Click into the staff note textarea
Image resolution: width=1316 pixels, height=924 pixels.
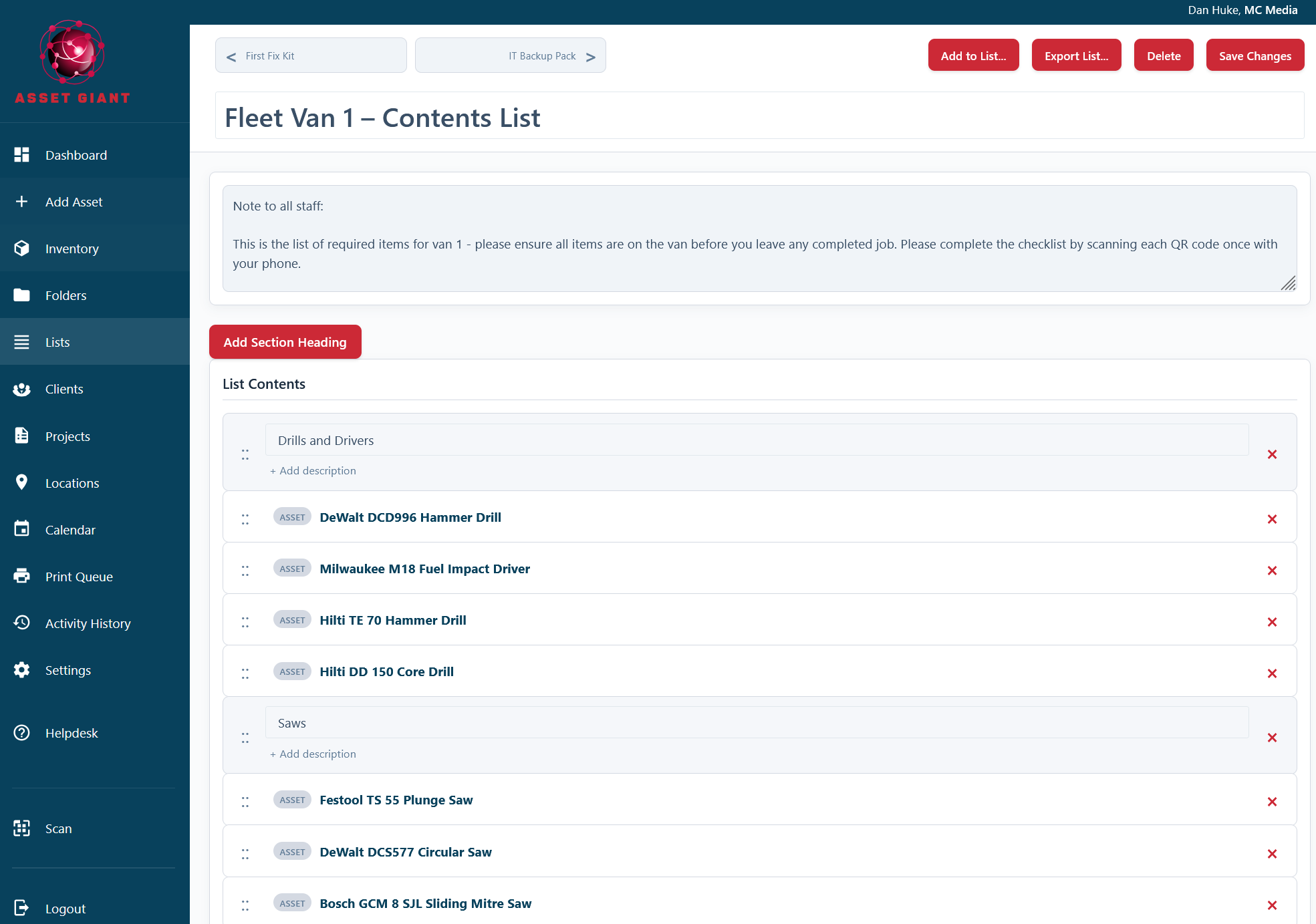(759, 239)
